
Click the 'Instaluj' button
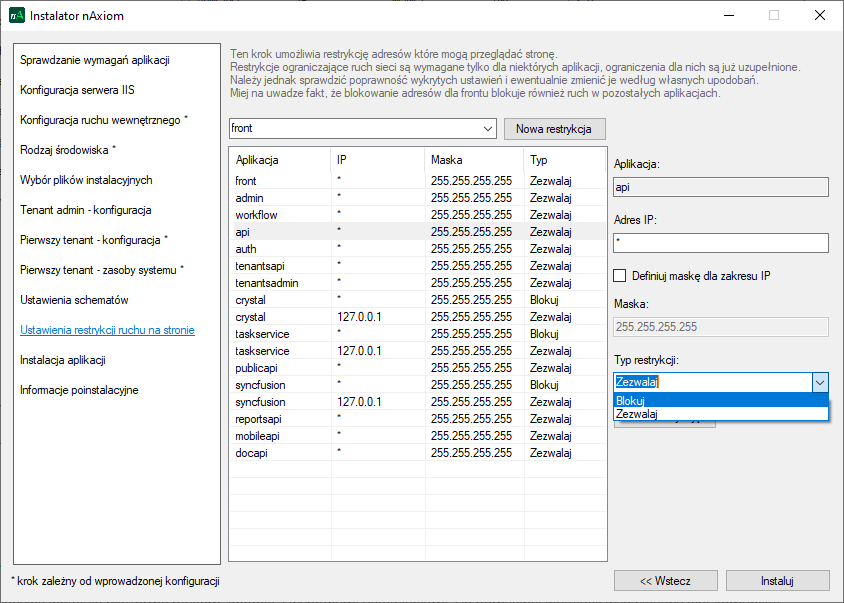pyautogui.click(x=777, y=581)
